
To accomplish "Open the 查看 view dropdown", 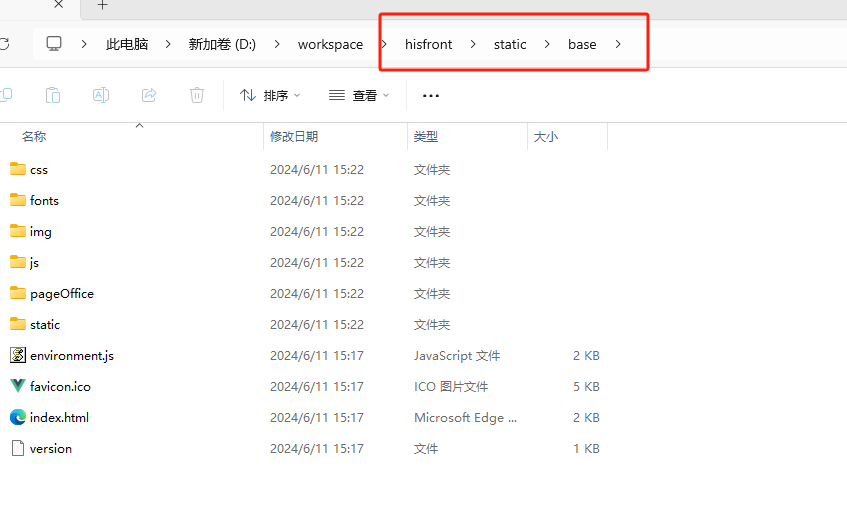I will point(359,96).
